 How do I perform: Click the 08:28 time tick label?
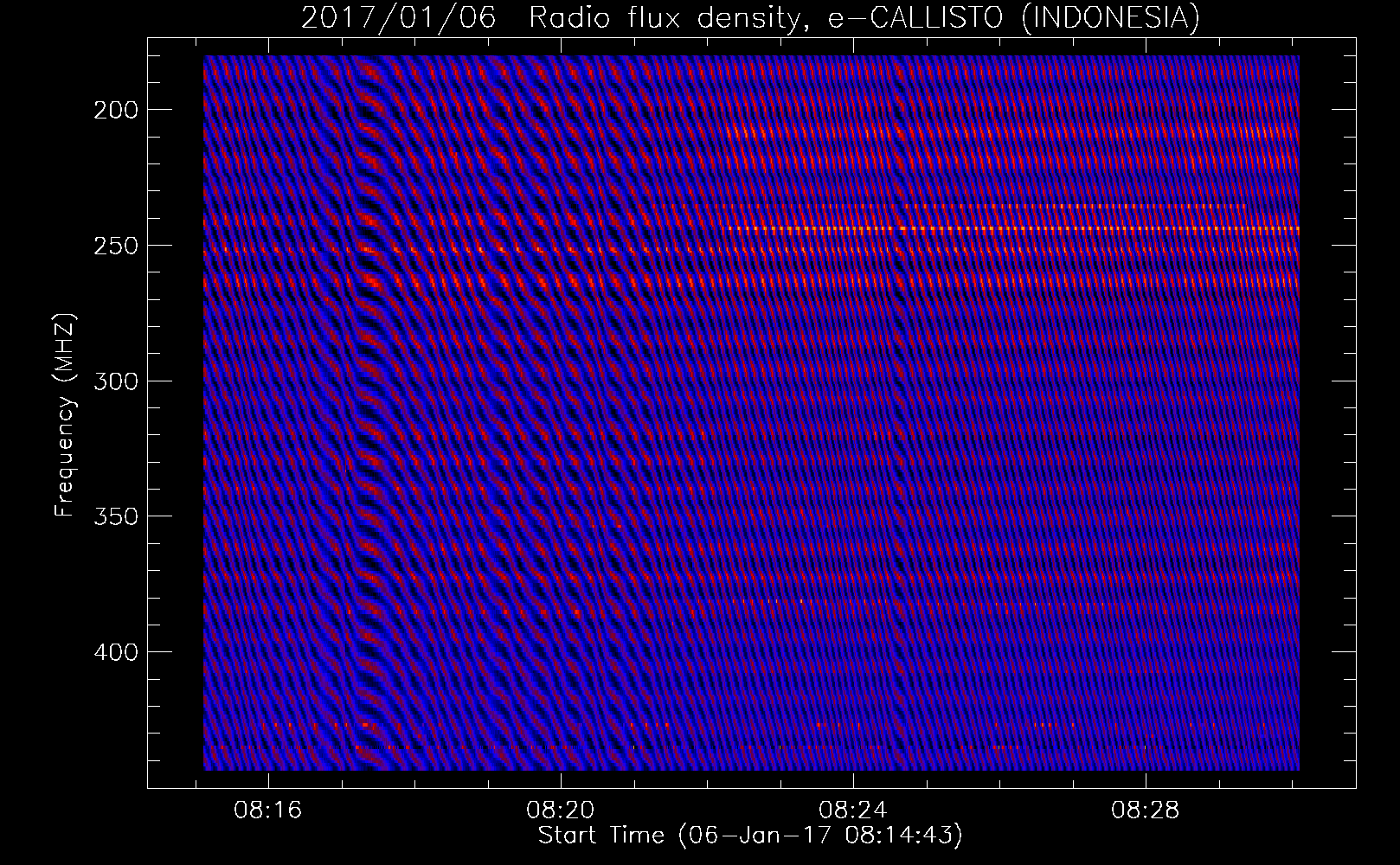pos(1146,811)
